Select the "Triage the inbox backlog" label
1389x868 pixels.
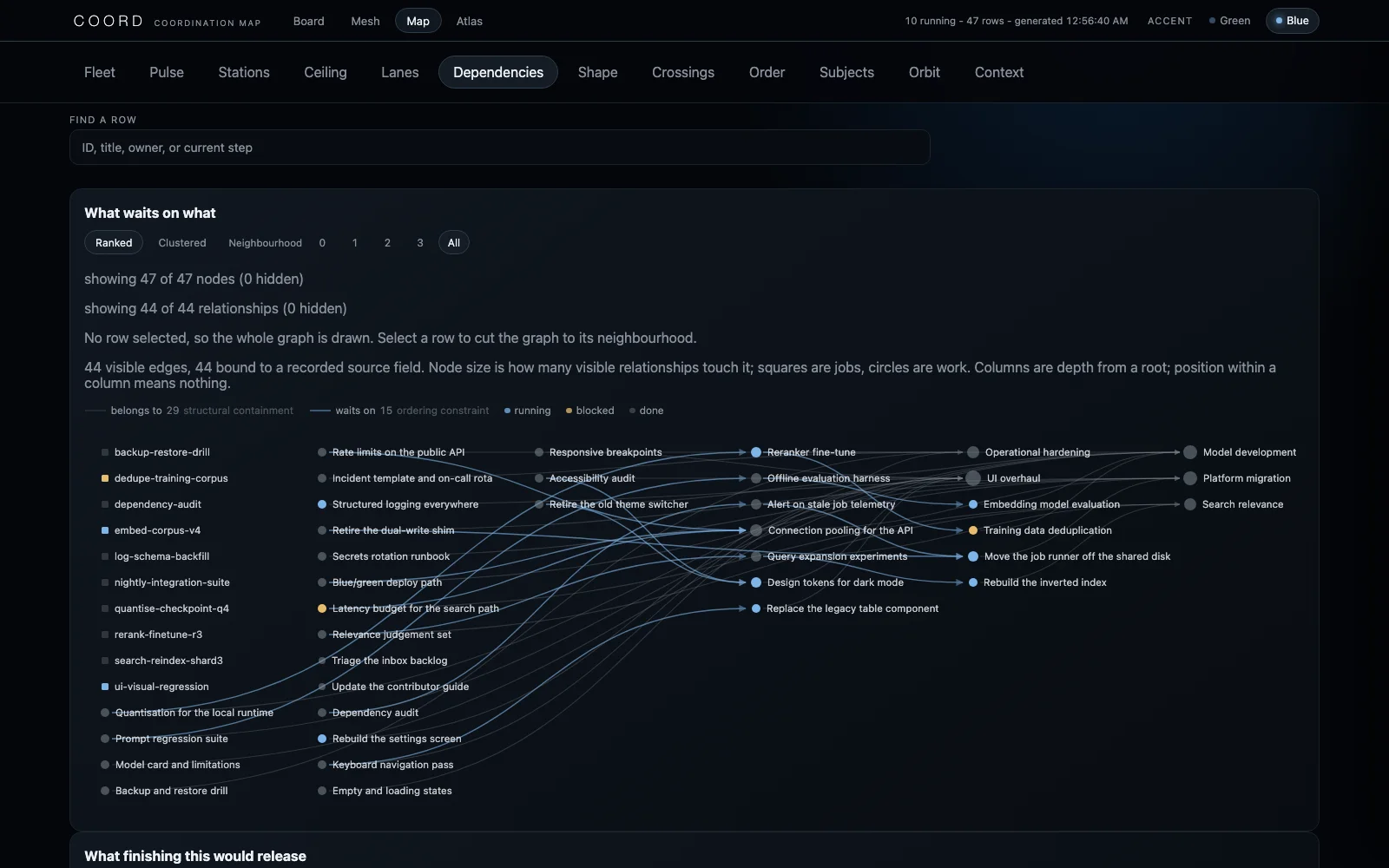389,661
